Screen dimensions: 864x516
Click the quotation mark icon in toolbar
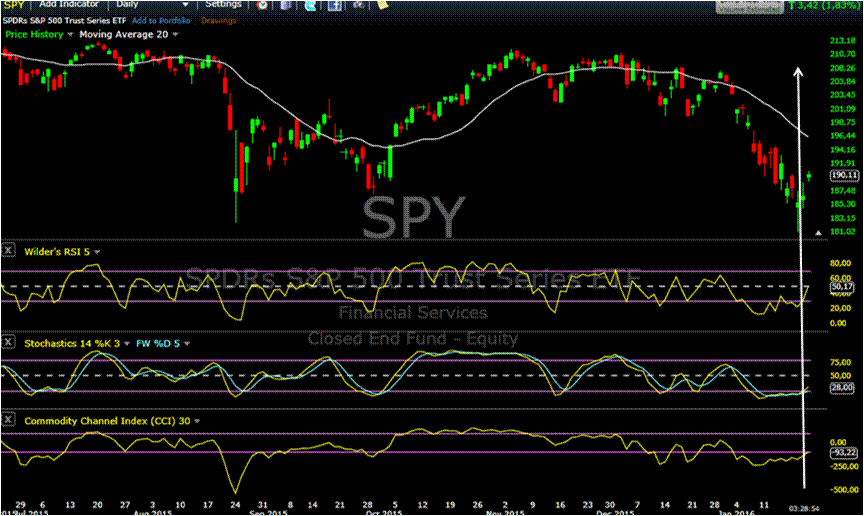tap(358, 4)
